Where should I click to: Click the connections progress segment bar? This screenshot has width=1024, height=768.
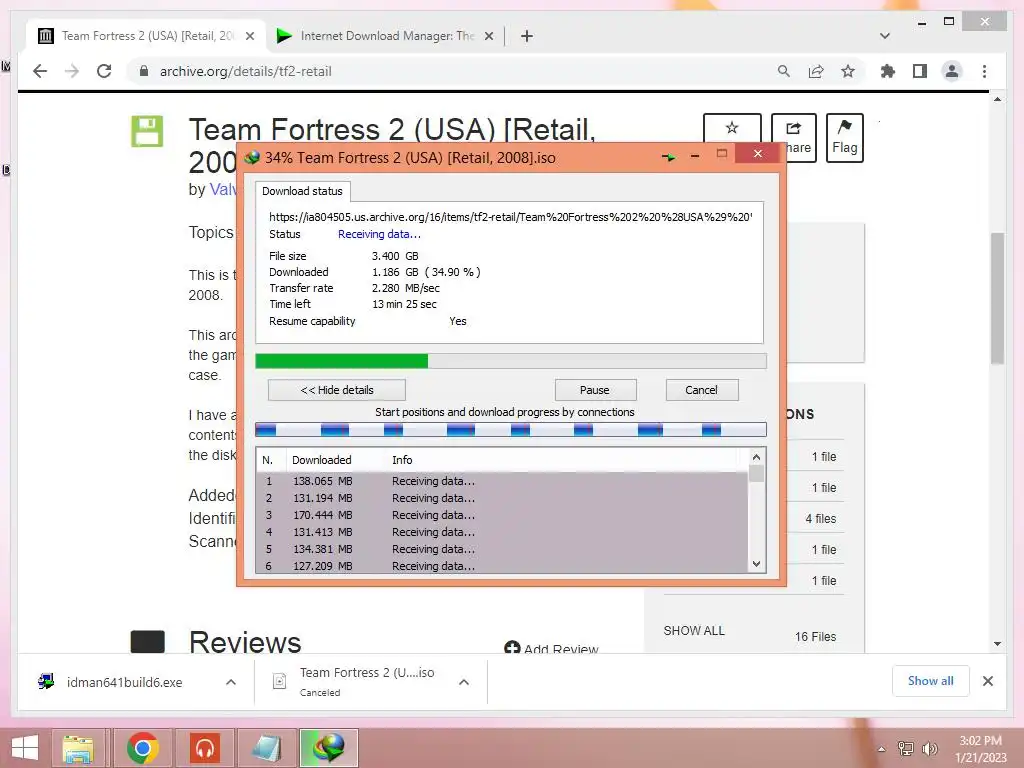(510, 429)
